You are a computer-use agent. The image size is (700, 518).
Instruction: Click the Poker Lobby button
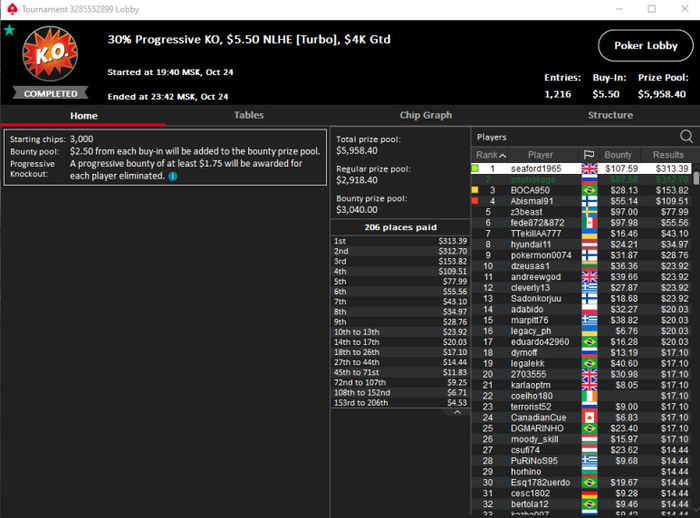[646, 46]
